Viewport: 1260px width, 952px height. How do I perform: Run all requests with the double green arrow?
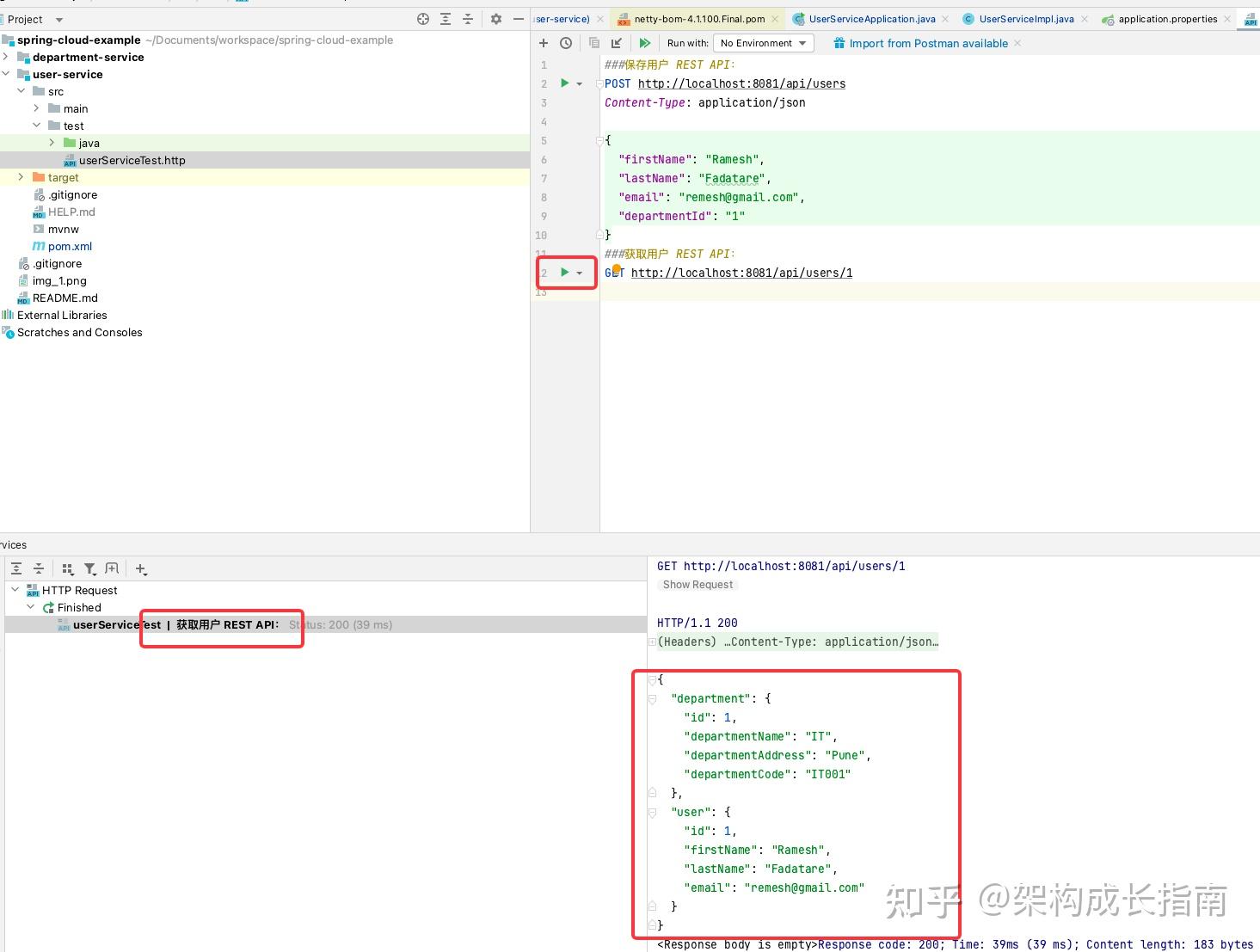coord(645,42)
